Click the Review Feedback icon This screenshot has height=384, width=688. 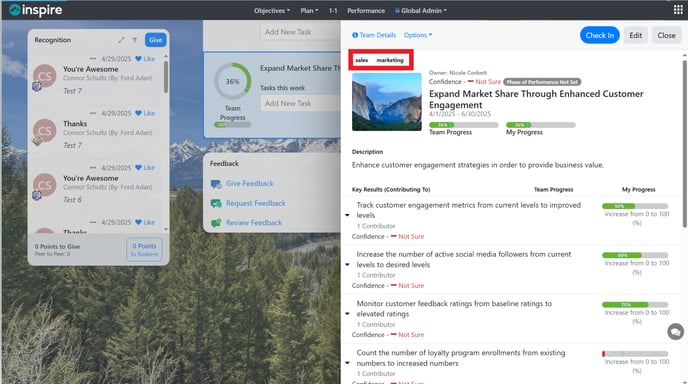(x=216, y=223)
